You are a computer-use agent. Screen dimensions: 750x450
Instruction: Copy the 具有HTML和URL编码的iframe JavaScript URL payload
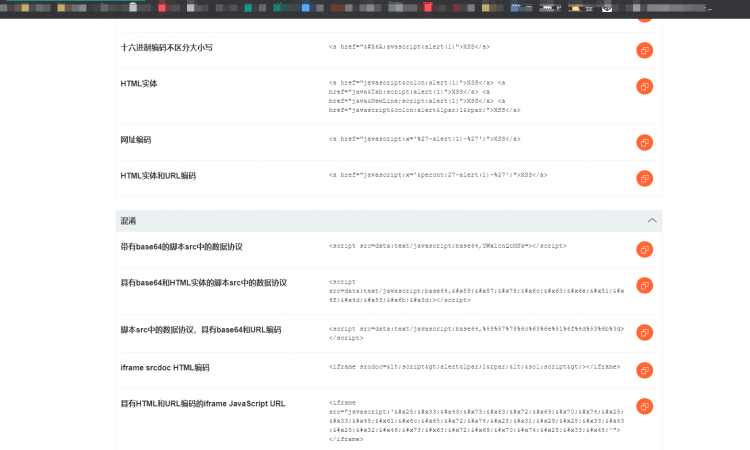(644, 406)
